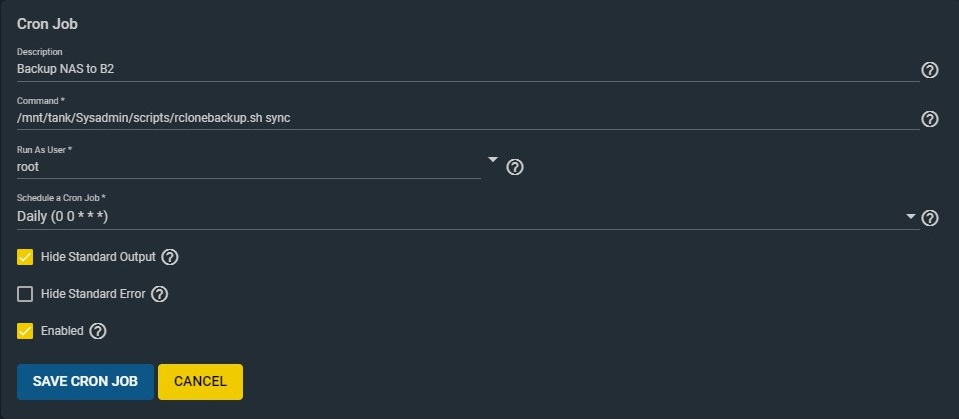This screenshot has width=959, height=419.
Task: Open the schedule dropdown arrow
Action: coord(911,217)
